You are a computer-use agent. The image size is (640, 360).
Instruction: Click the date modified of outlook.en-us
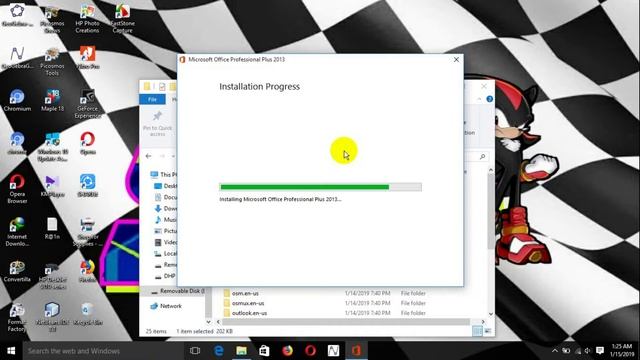click(367, 313)
